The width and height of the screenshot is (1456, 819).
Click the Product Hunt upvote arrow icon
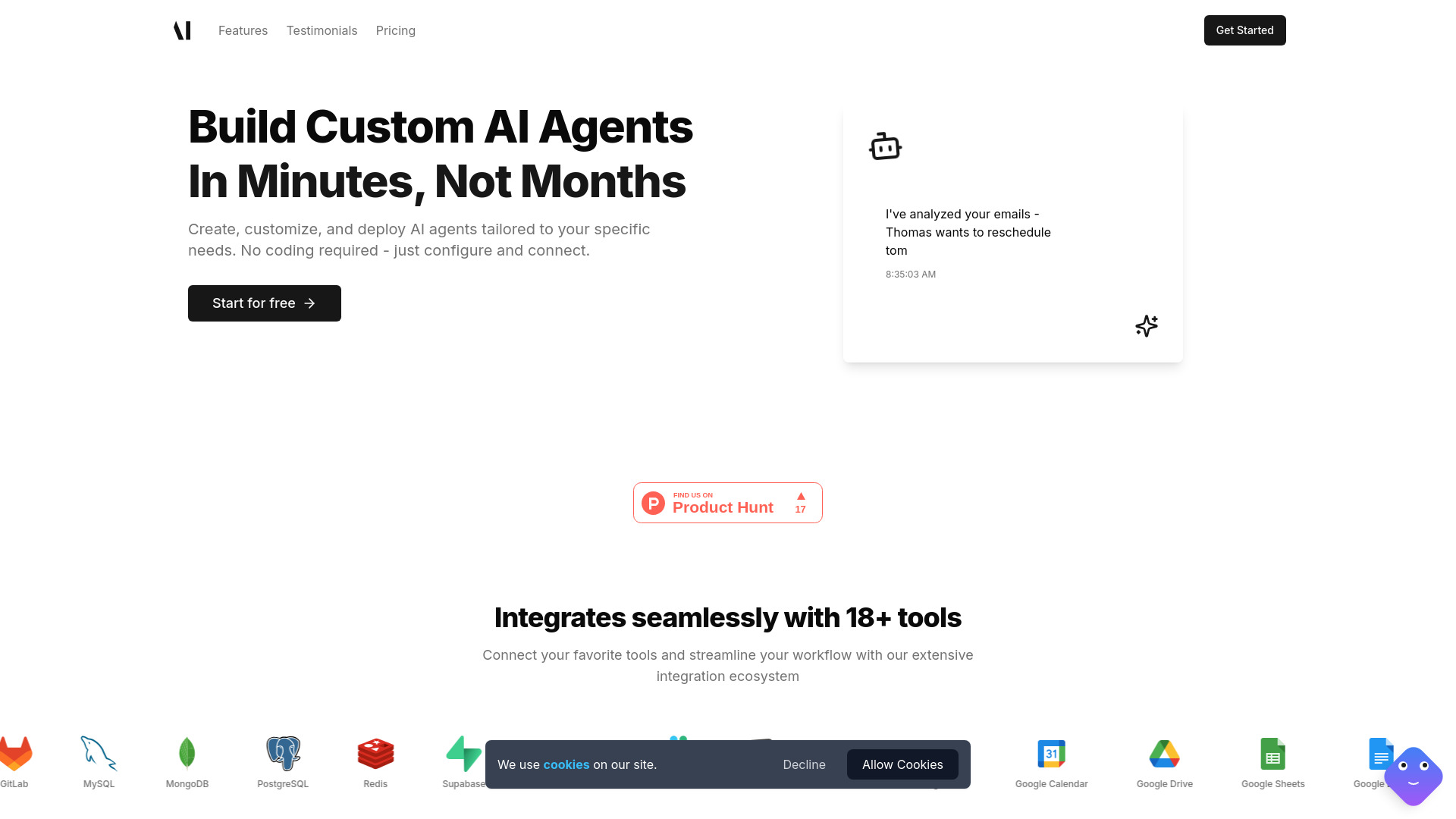[800, 496]
